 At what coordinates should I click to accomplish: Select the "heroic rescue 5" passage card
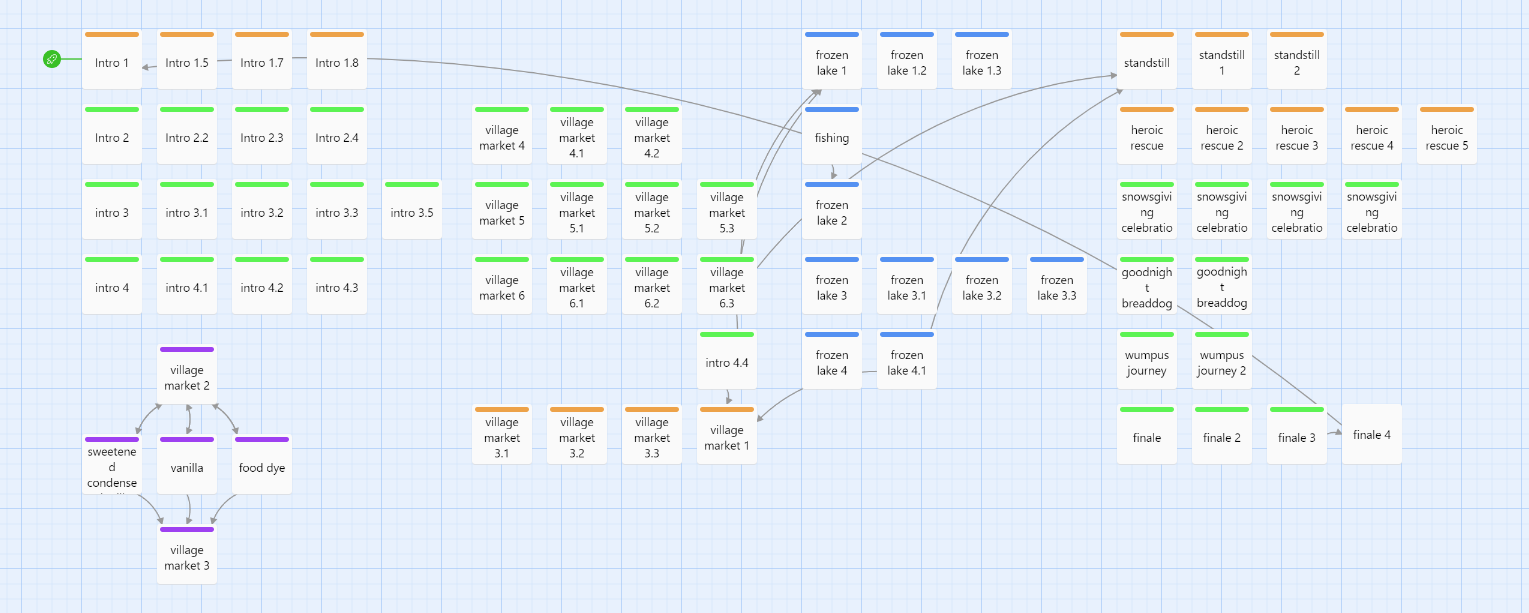coord(1447,135)
